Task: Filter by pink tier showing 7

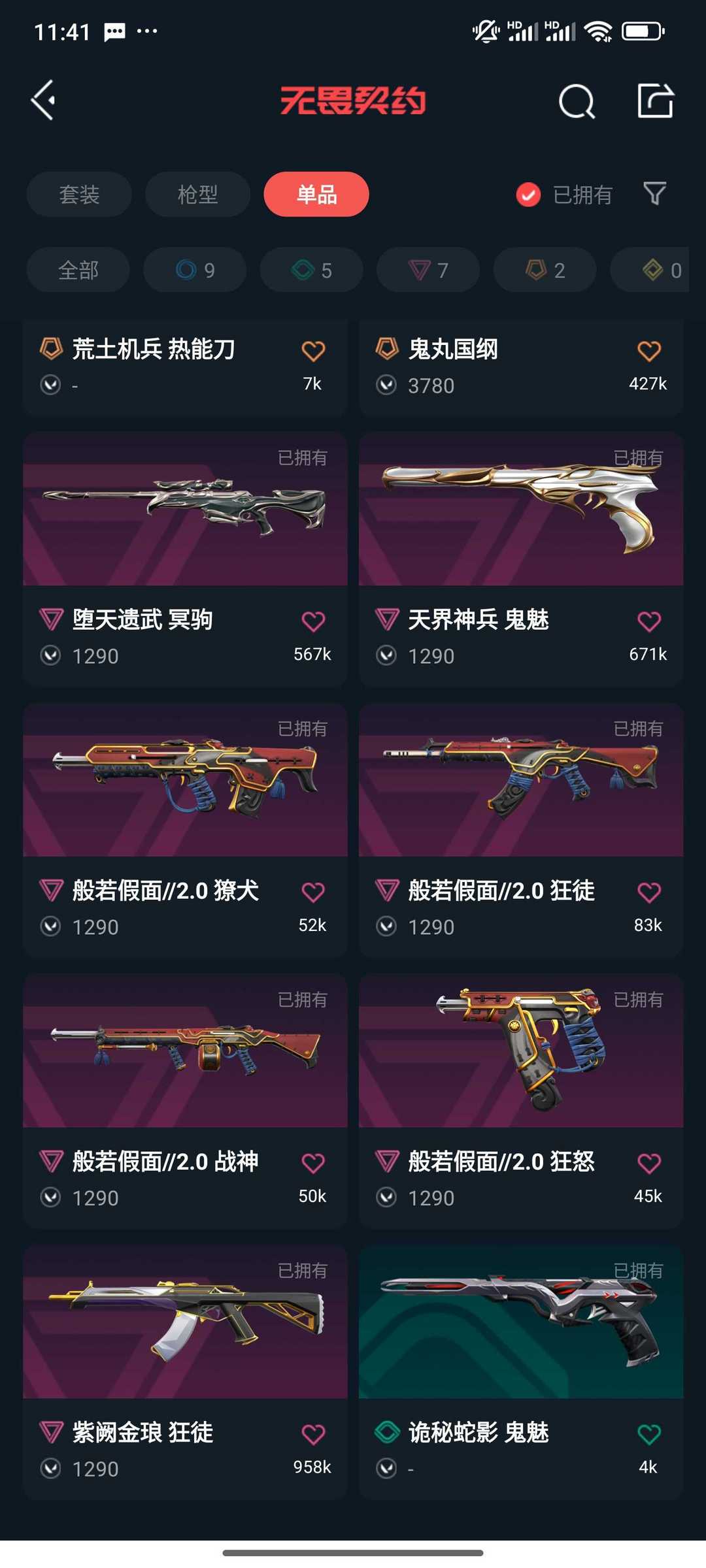Action: 428,270
